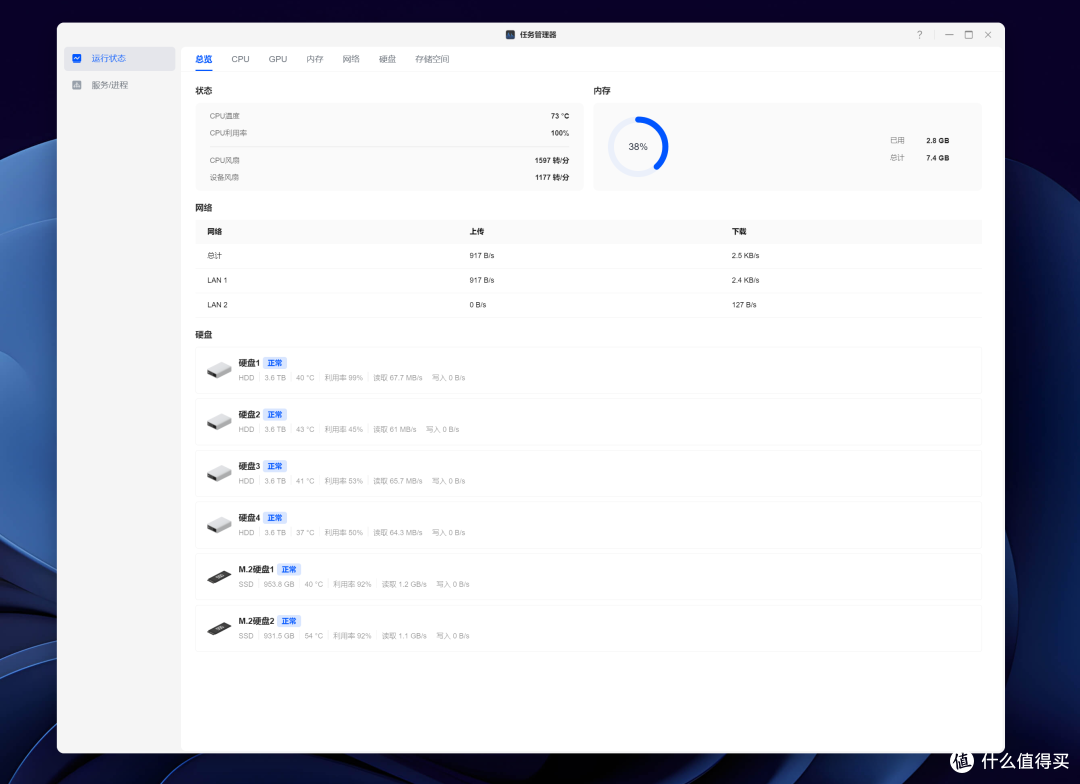Screen dimensions: 1080x784
Task: Click the CPU温度 value 73 °C
Action: click(x=560, y=116)
